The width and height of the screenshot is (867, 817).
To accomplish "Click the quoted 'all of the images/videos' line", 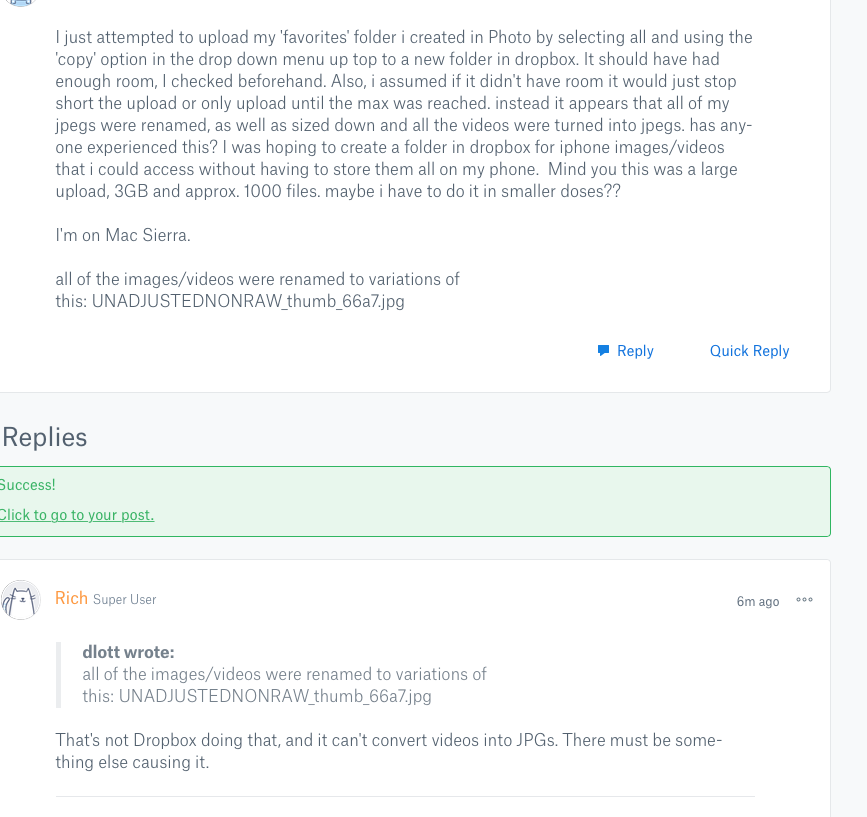I will [x=284, y=674].
